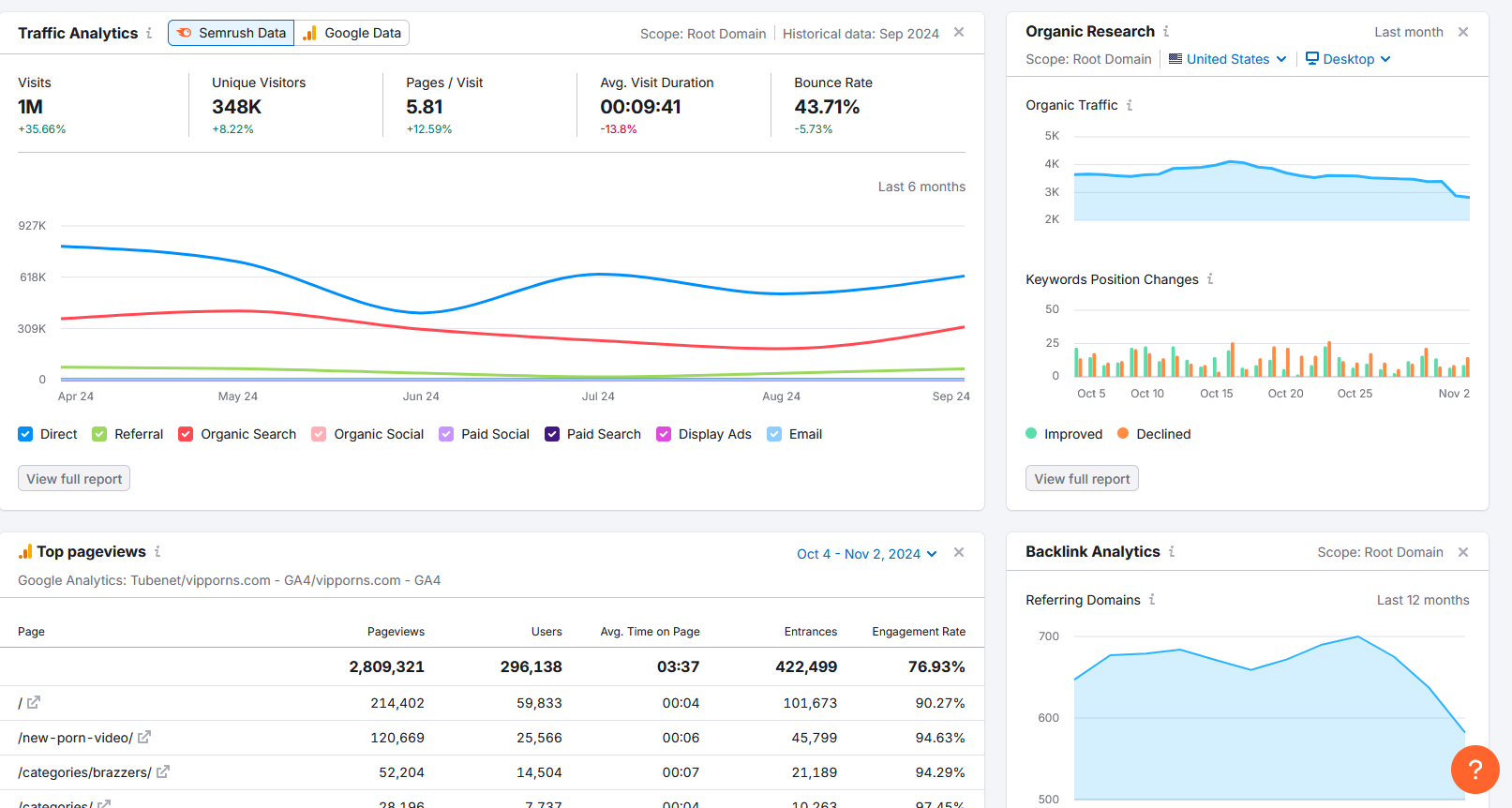
Task: Sort table by Pageviews column header
Action: coord(396,632)
